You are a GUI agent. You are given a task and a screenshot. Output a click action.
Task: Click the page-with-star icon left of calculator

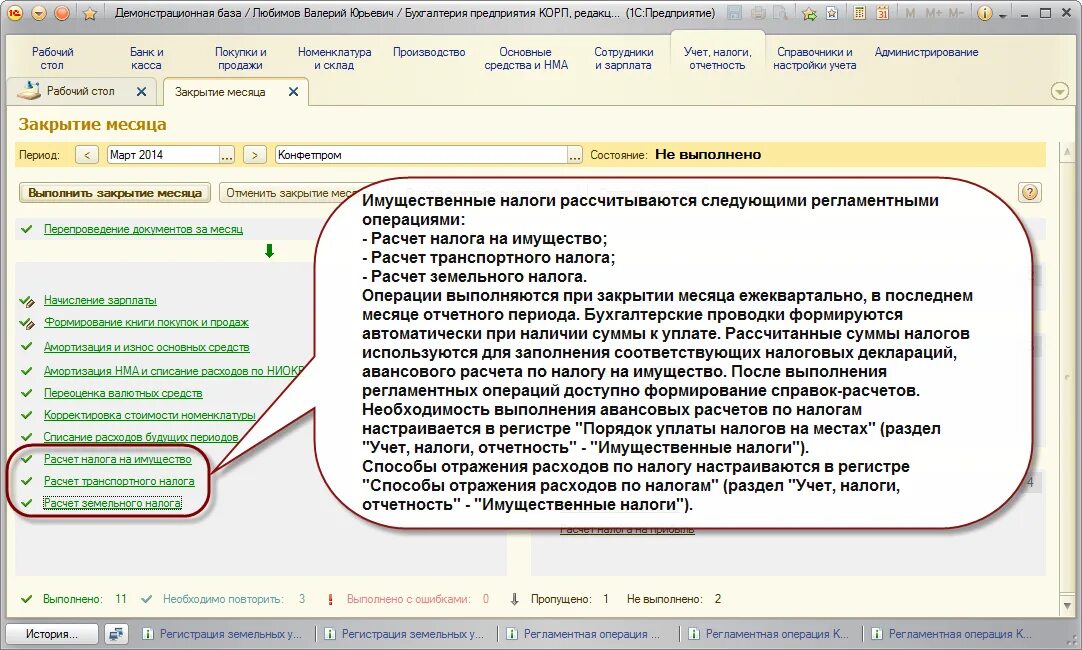point(832,13)
